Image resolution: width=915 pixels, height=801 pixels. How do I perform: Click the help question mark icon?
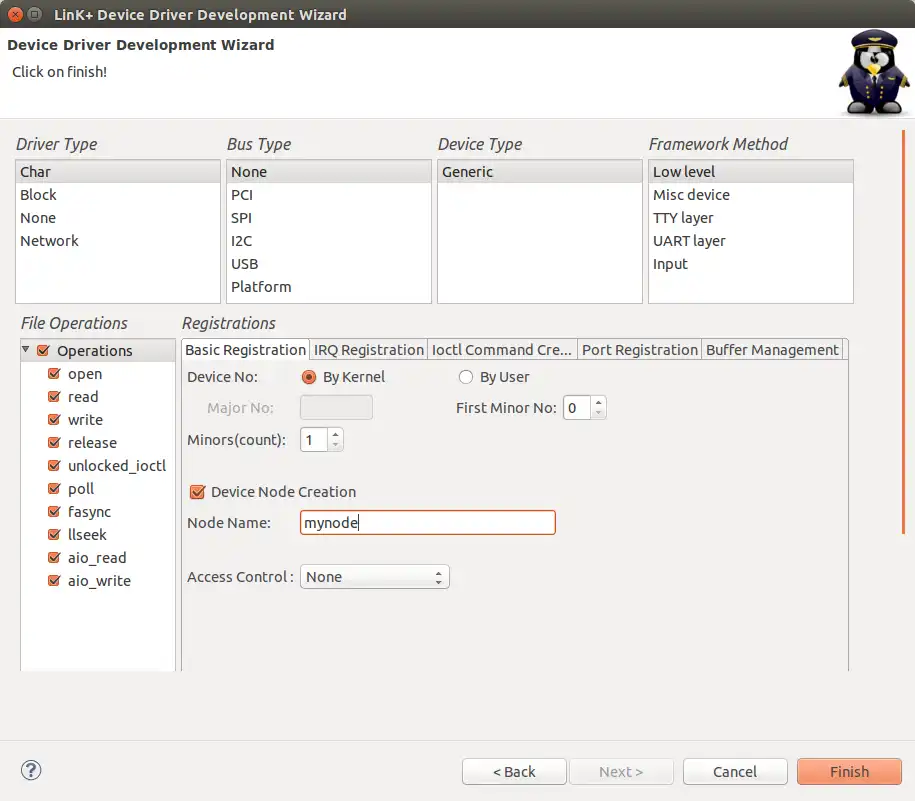tap(31, 770)
